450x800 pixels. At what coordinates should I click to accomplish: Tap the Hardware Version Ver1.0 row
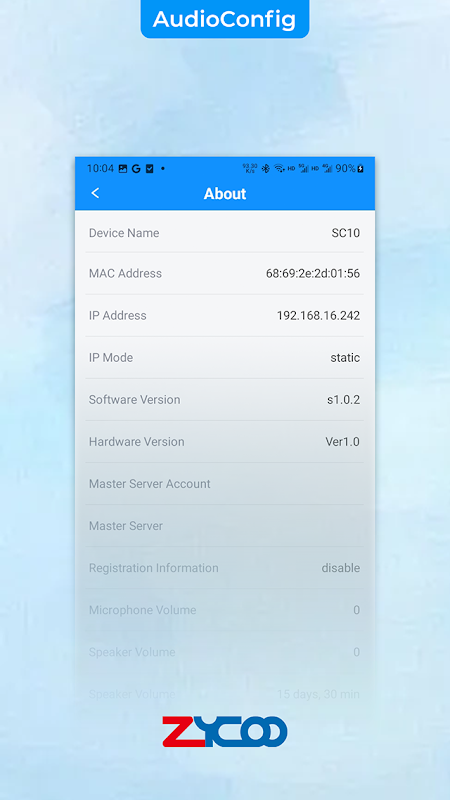tap(225, 442)
